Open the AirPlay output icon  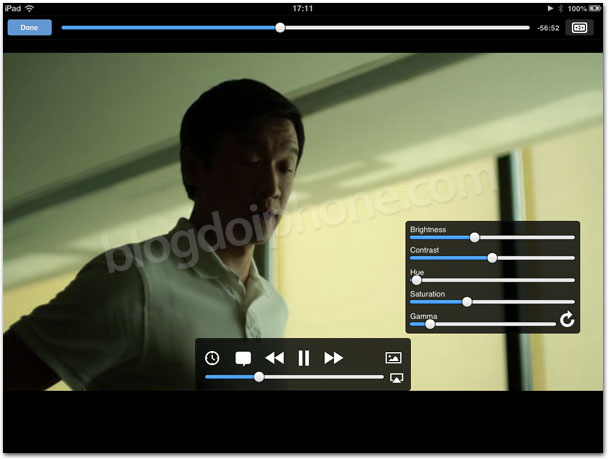click(396, 378)
